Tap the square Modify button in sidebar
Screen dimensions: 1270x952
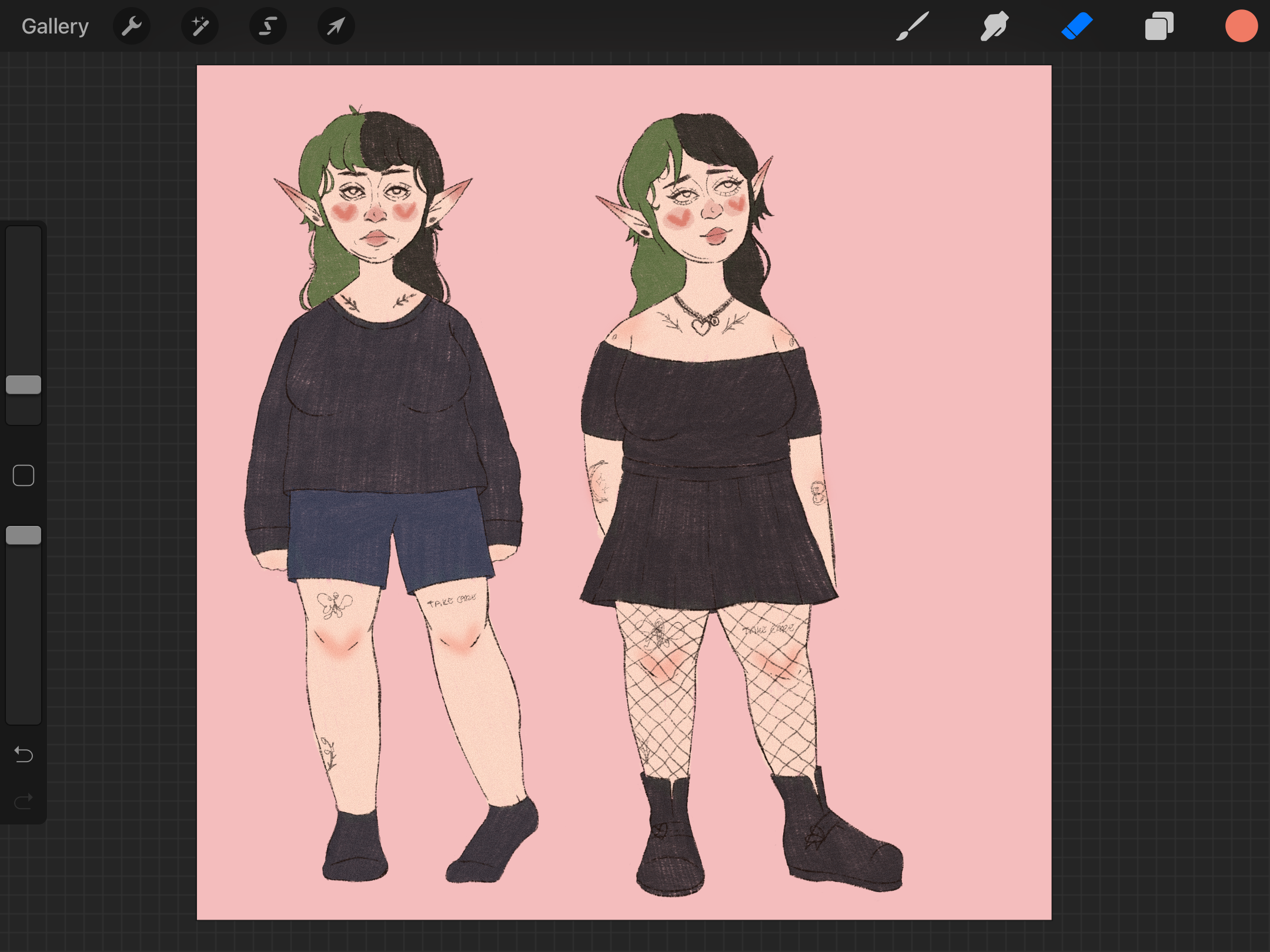coord(24,475)
